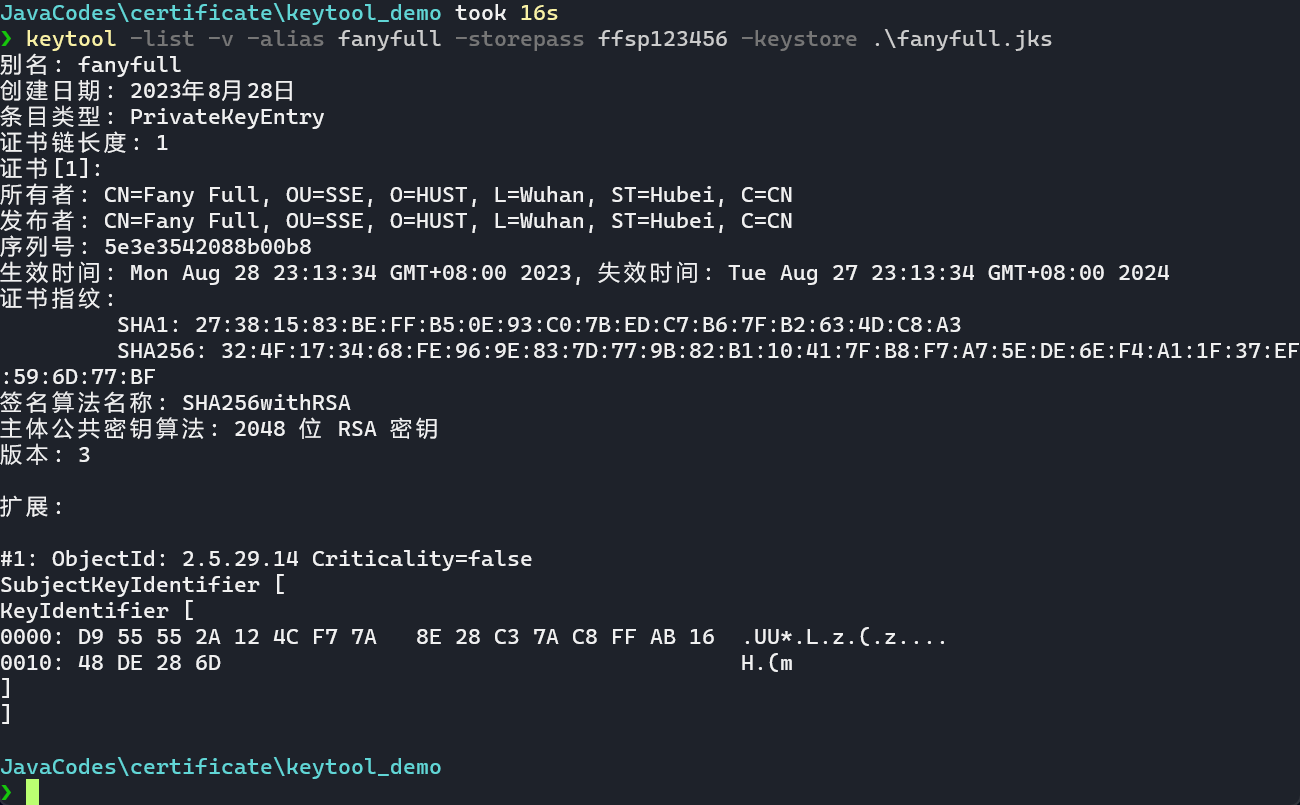Click the SubjectKeyIdentifier line
The width and height of the screenshot is (1300, 805).
[x=143, y=584]
